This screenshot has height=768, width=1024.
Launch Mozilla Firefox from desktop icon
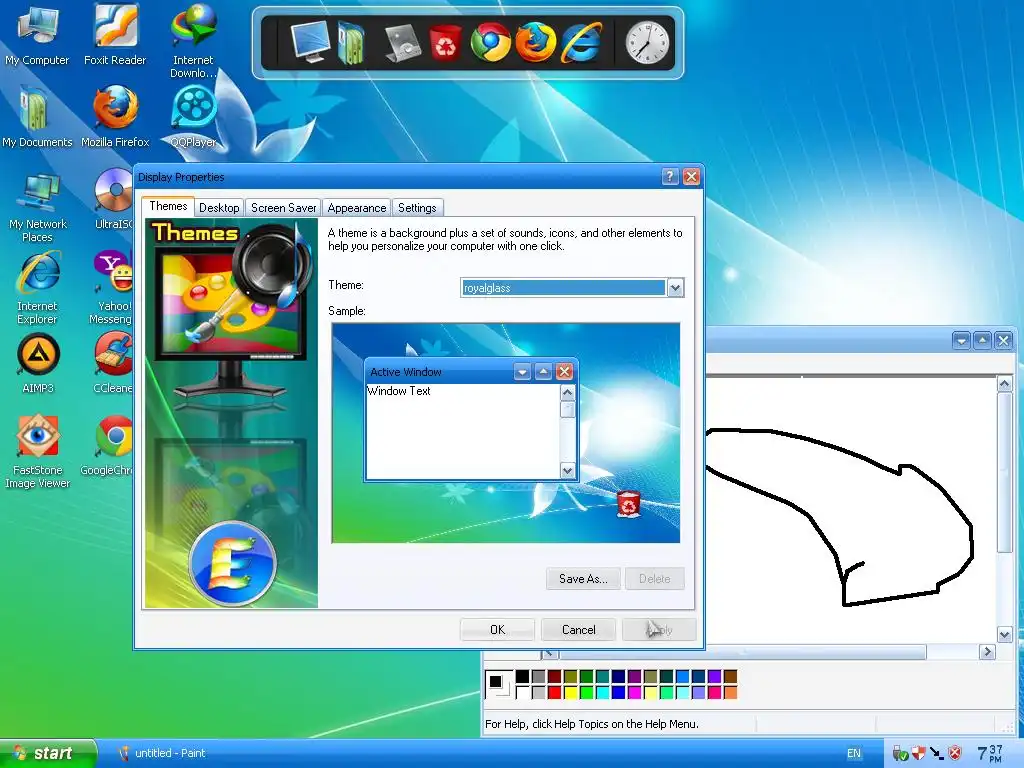[115, 116]
